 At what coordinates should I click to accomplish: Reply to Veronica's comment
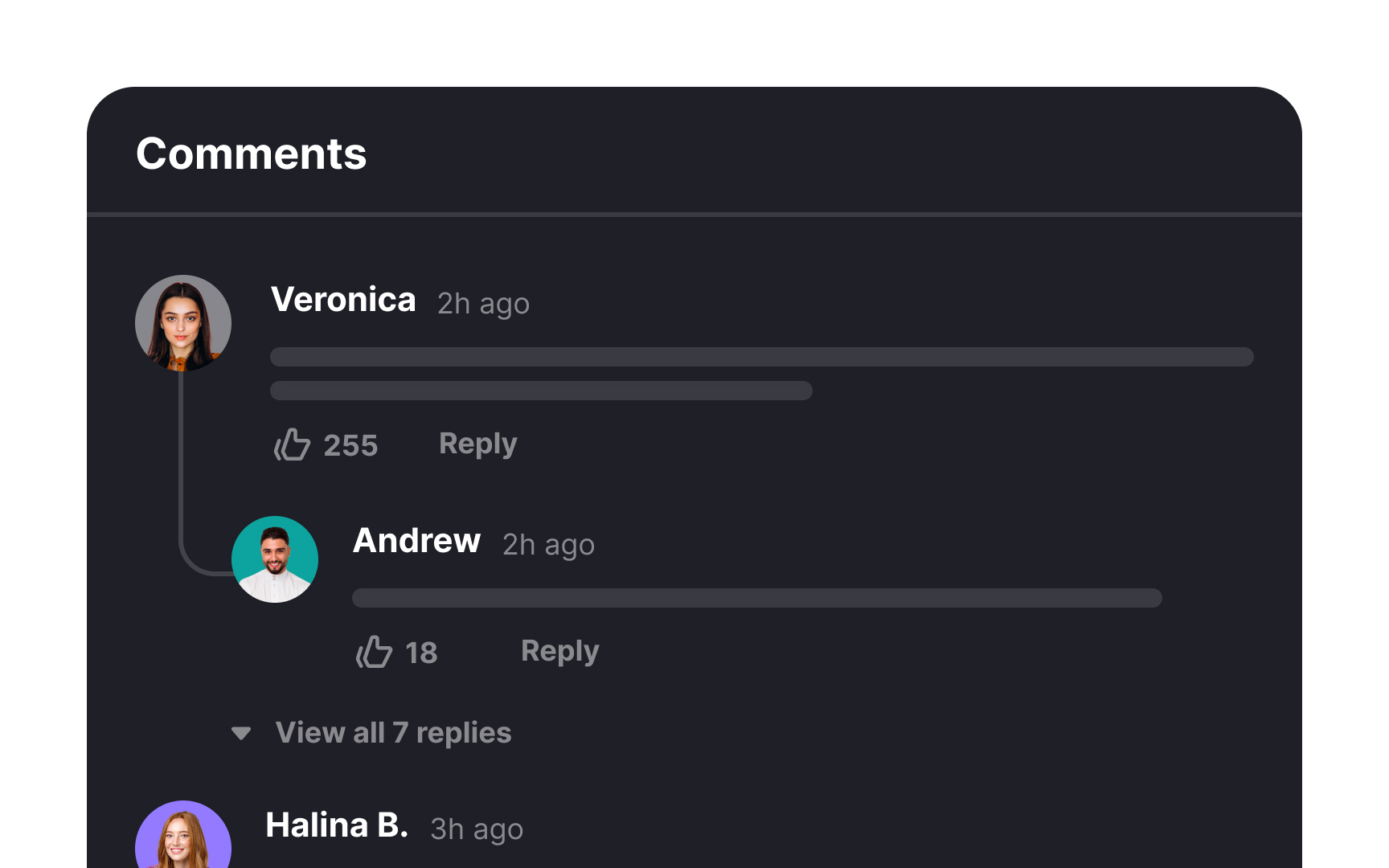pyautogui.click(x=478, y=444)
